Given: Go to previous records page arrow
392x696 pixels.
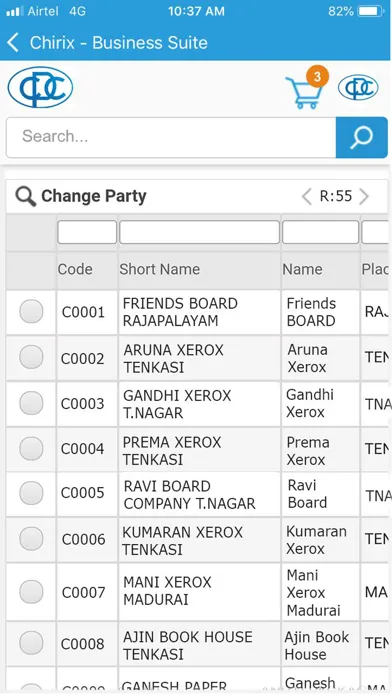Looking at the screenshot, I should click(x=307, y=196).
